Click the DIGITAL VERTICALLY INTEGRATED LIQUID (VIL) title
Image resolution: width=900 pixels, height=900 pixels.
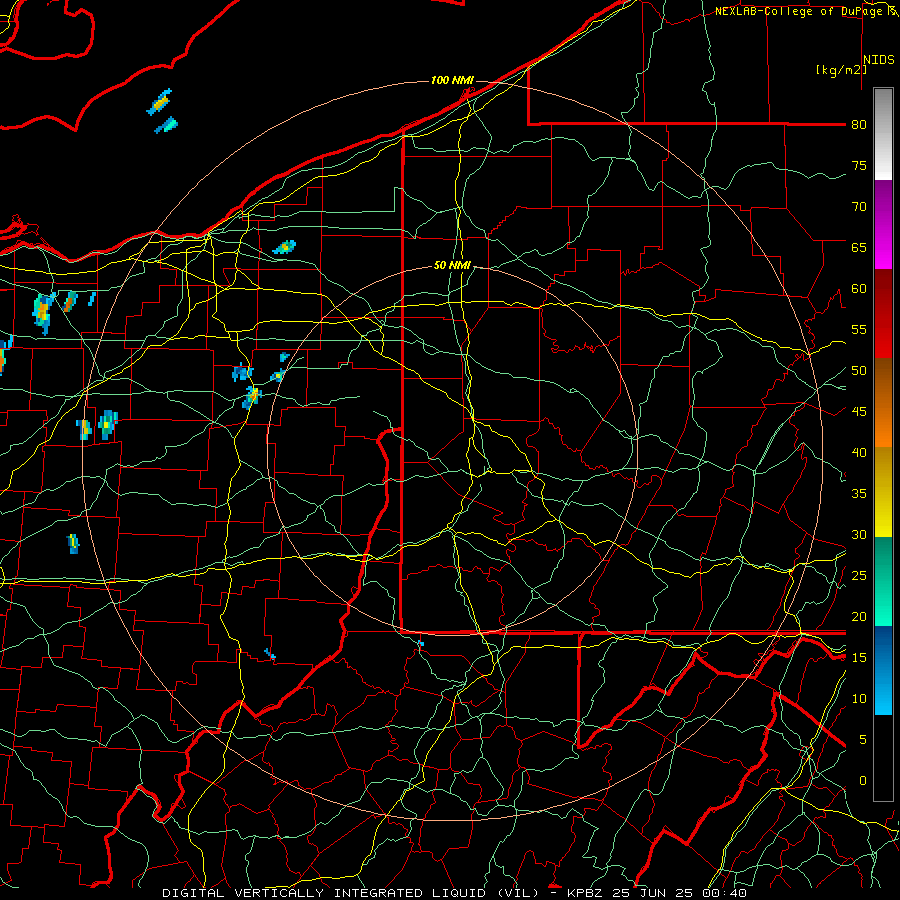[350, 893]
